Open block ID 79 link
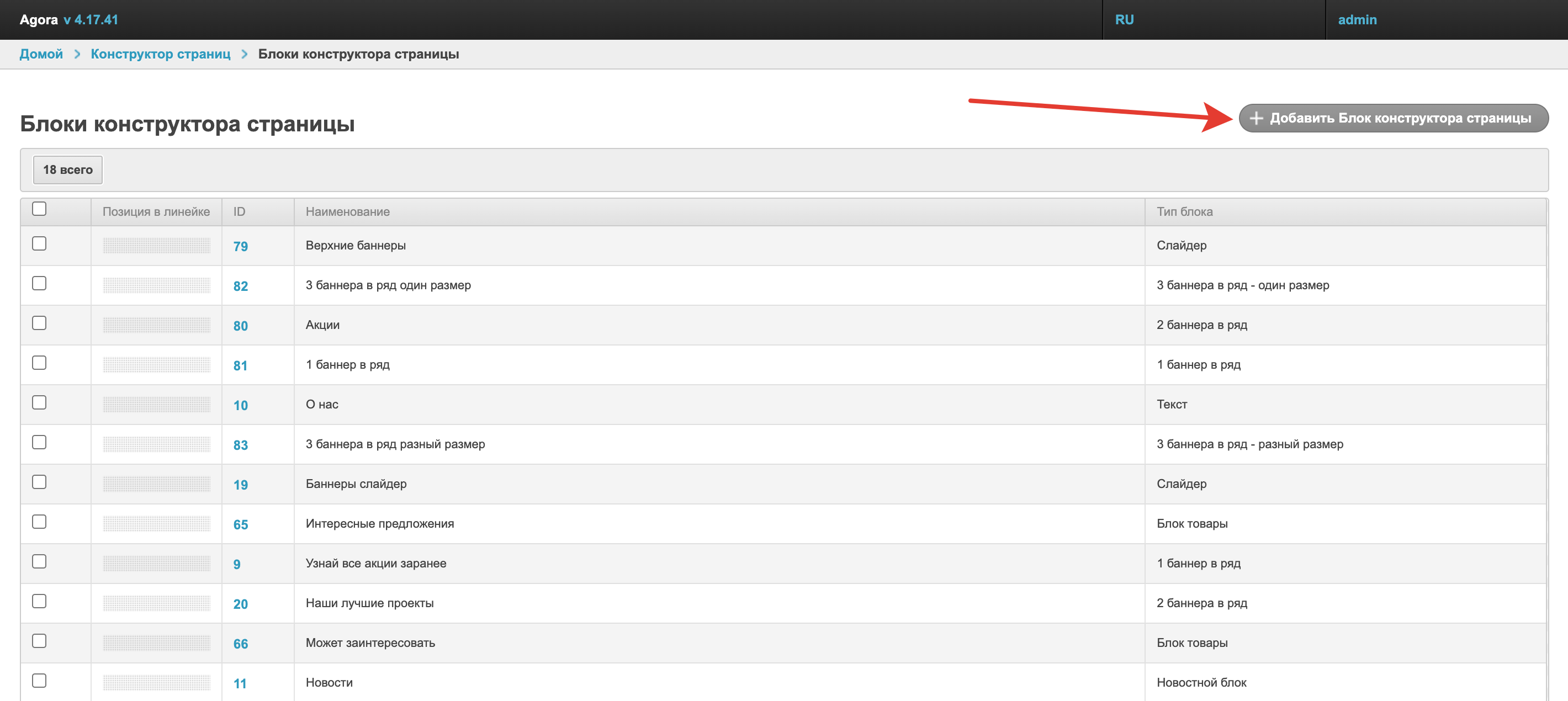Image resolution: width=1568 pixels, height=701 pixels. click(240, 246)
